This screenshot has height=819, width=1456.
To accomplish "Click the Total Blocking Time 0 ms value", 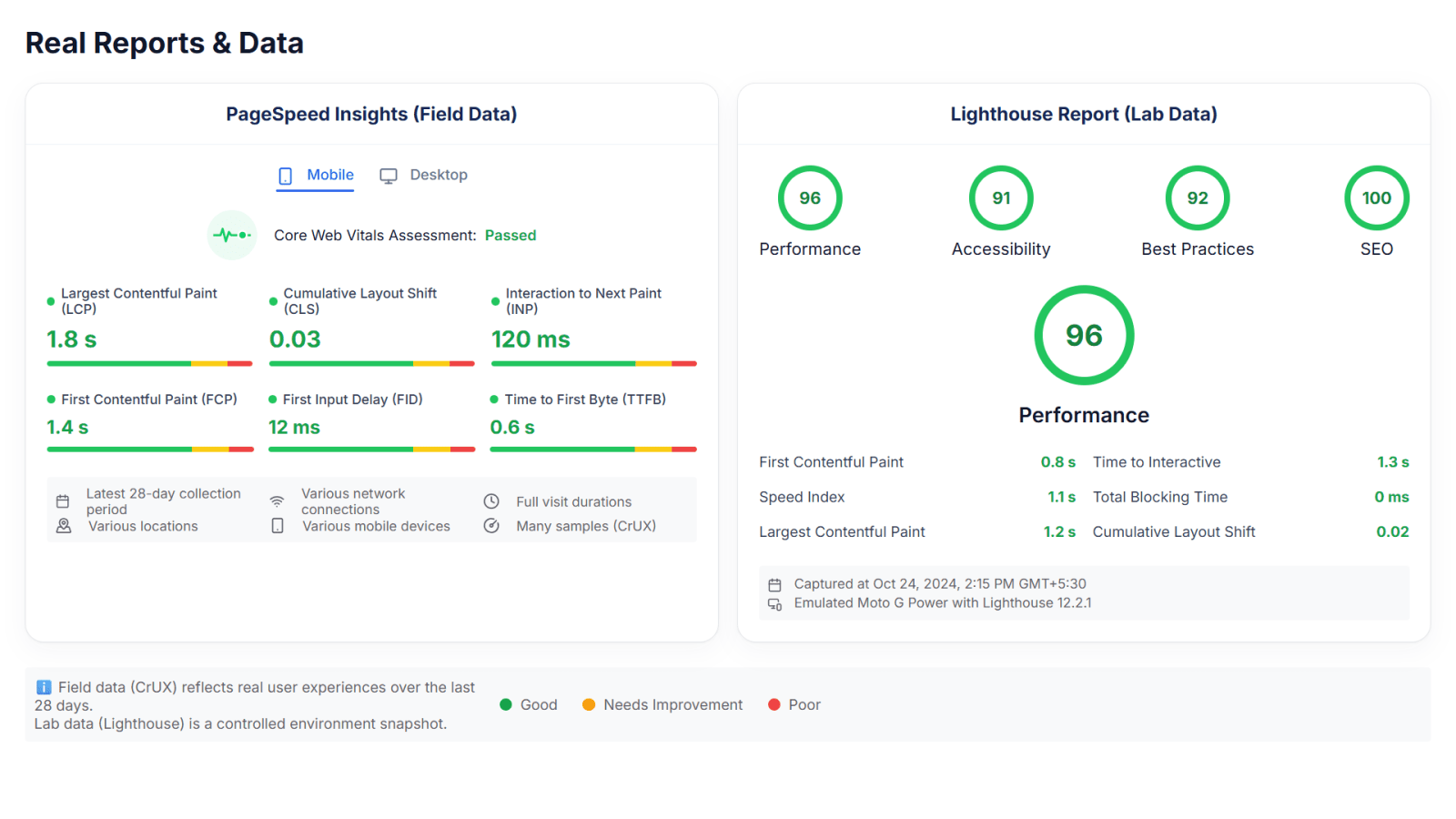I will (x=1391, y=497).
